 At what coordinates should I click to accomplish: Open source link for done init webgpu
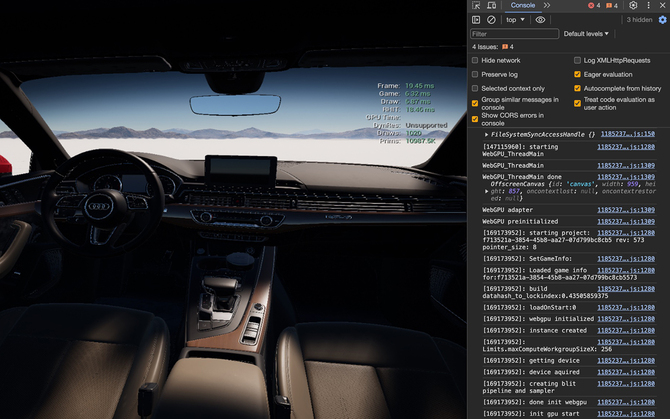pos(626,402)
